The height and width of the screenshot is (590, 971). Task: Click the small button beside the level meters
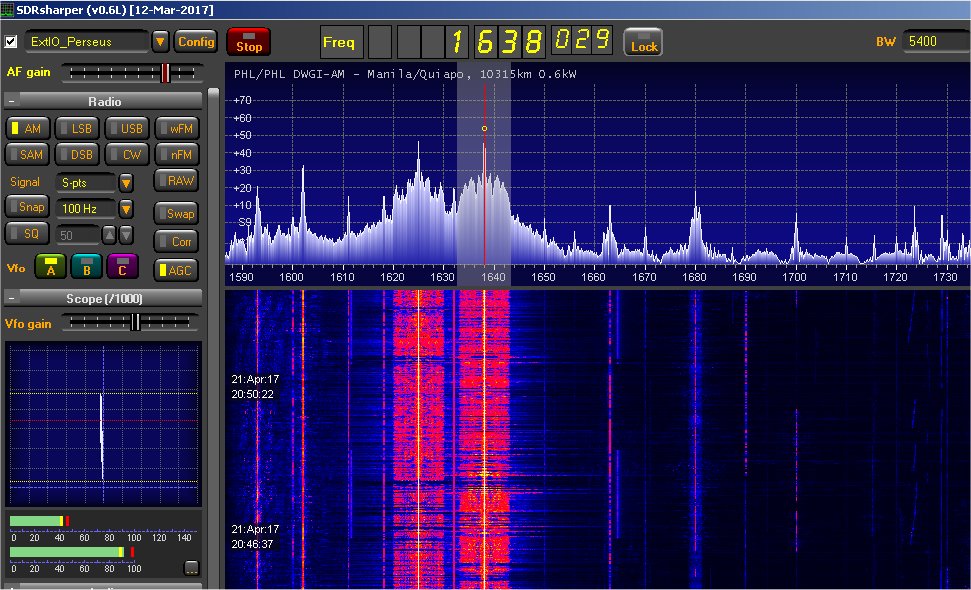(191, 568)
